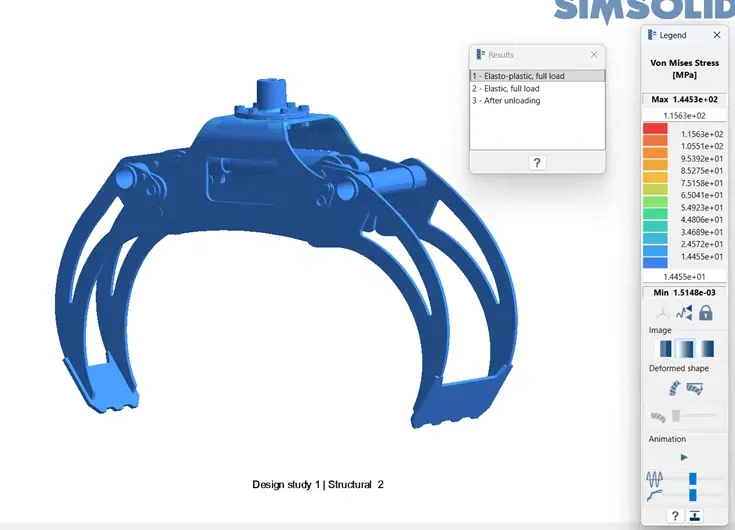Click the lock legend range padlock icon
The image size is (735, 530).
[706, 313]
